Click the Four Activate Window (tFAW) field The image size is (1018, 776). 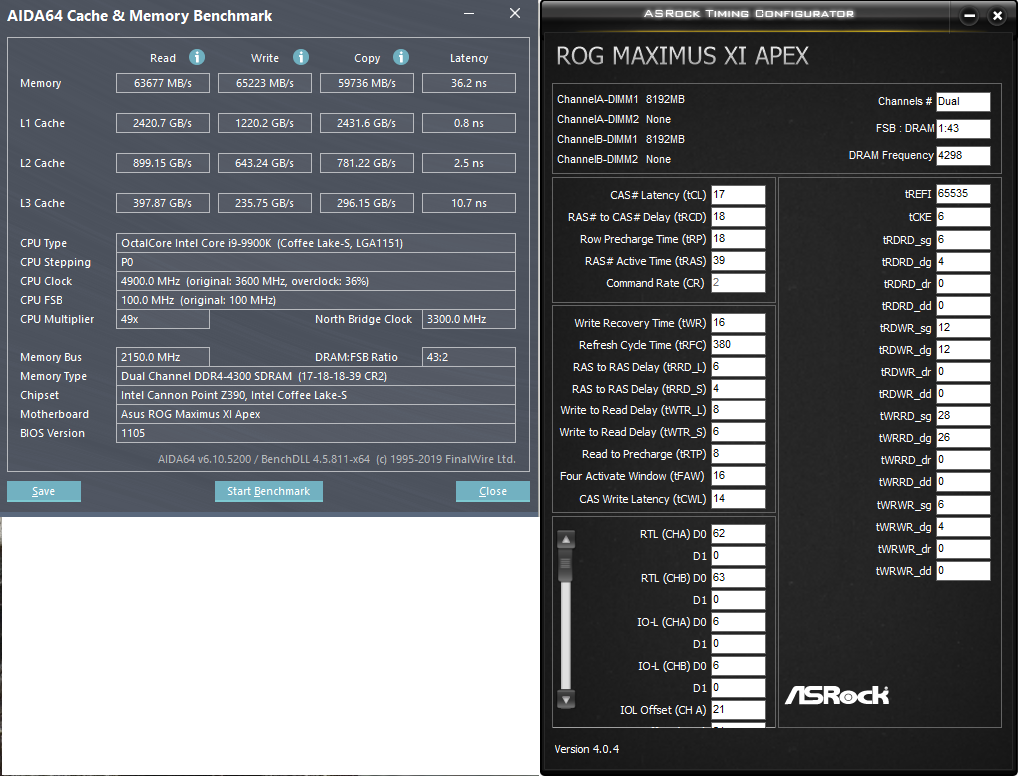coord(738,476)
